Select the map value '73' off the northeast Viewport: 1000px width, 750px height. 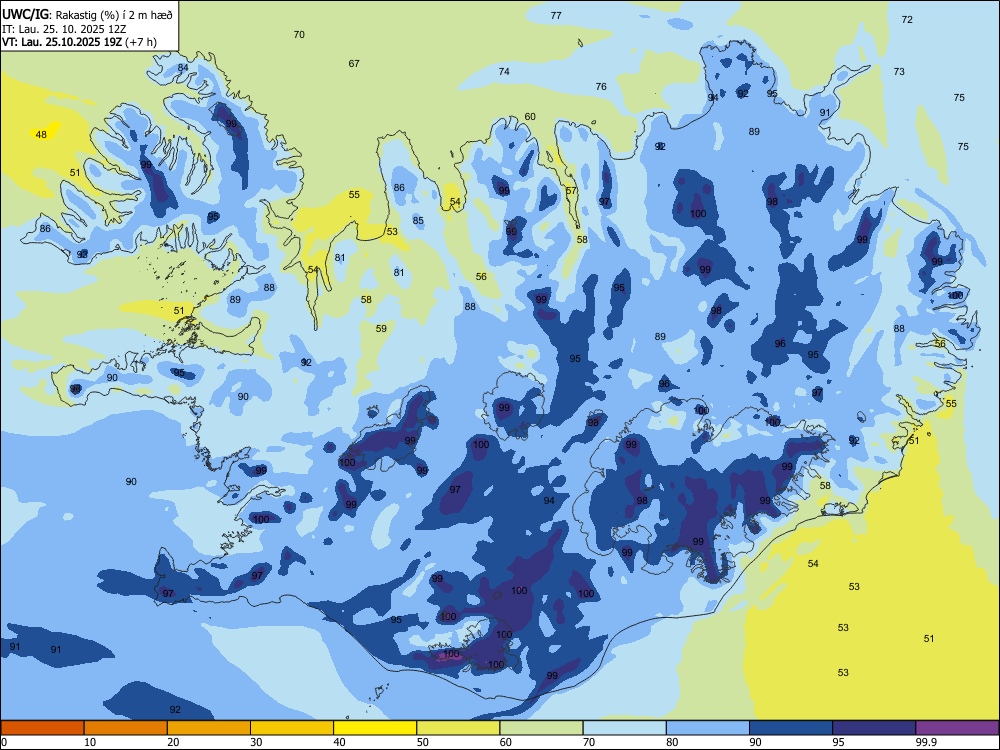point(899,71)
